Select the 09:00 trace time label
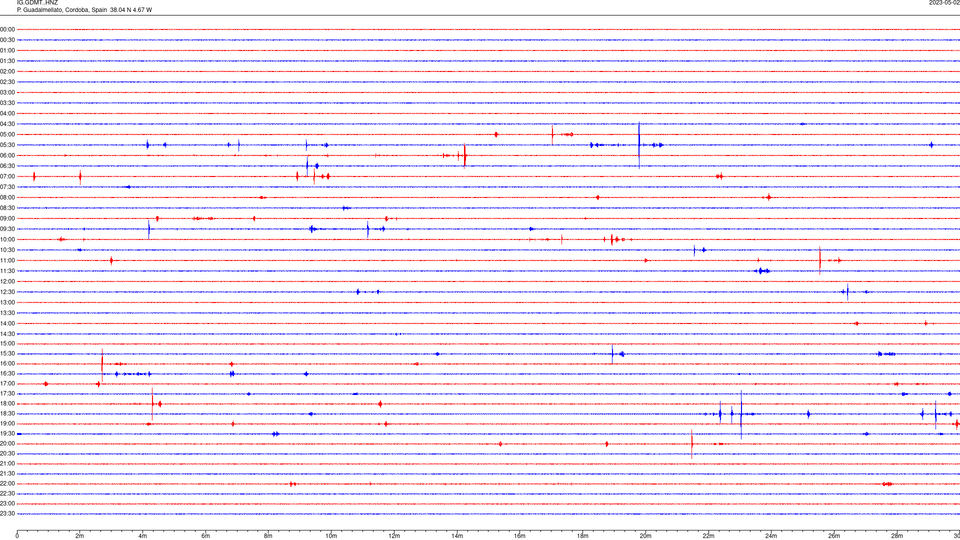This screenshot has width=960, height=540. point(7,219)
